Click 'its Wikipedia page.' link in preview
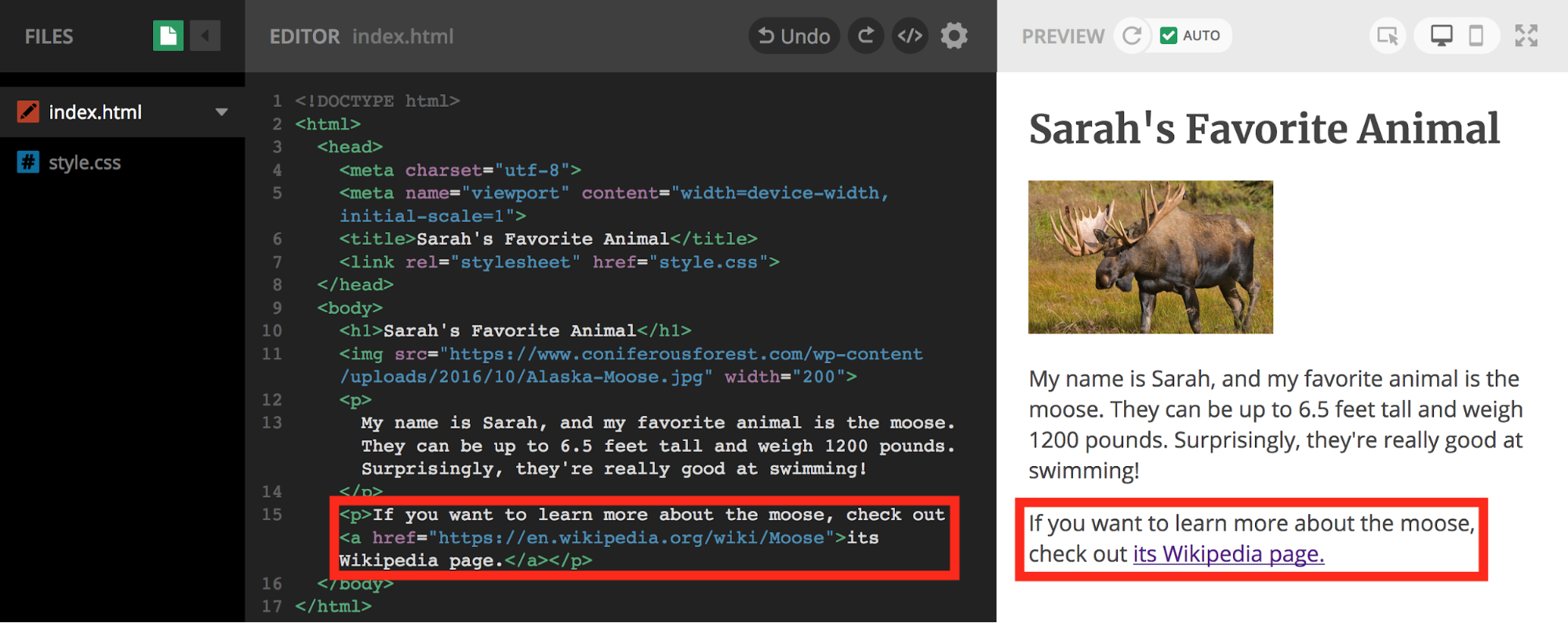Viewport: 1568px width, 623px height. coord(1228,554)
